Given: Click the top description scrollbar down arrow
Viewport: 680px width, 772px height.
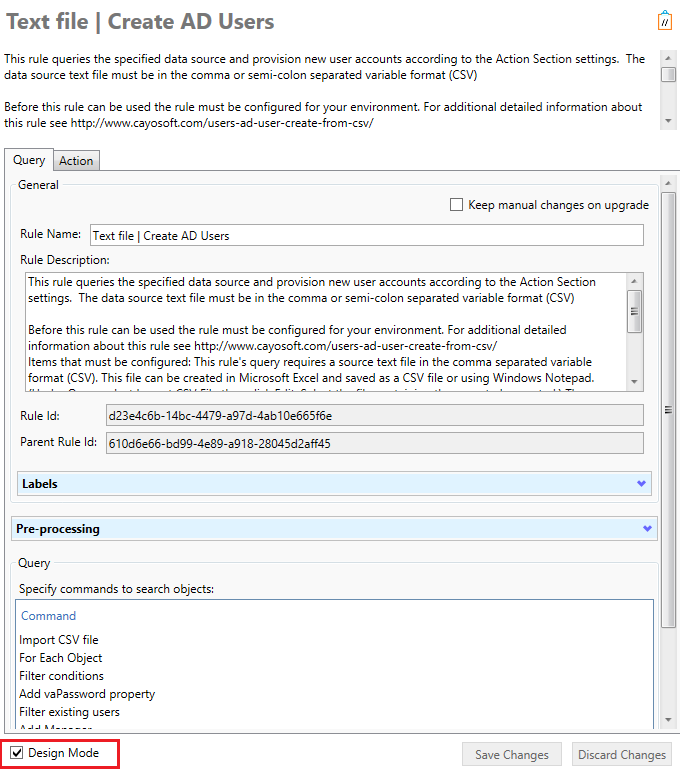Looking at the screenshot, I should click(x=668, y=121).
